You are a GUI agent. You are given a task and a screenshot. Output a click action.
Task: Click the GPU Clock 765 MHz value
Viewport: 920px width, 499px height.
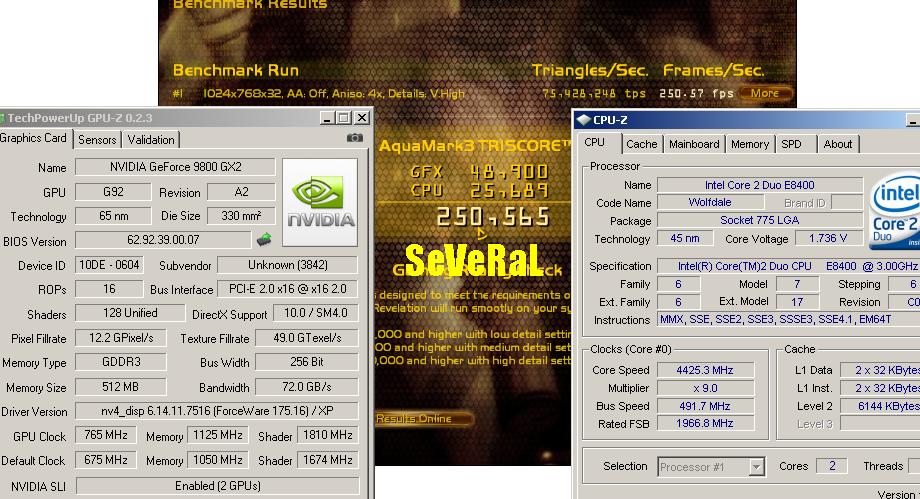pyautogui.click(x=106, y=435)
